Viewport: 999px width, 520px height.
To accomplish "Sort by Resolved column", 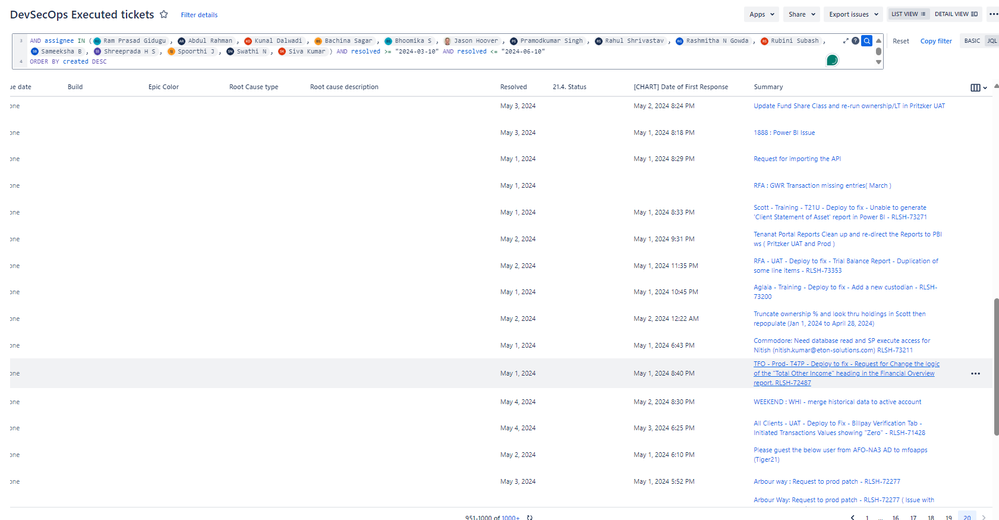I will (x=514, y=87).
